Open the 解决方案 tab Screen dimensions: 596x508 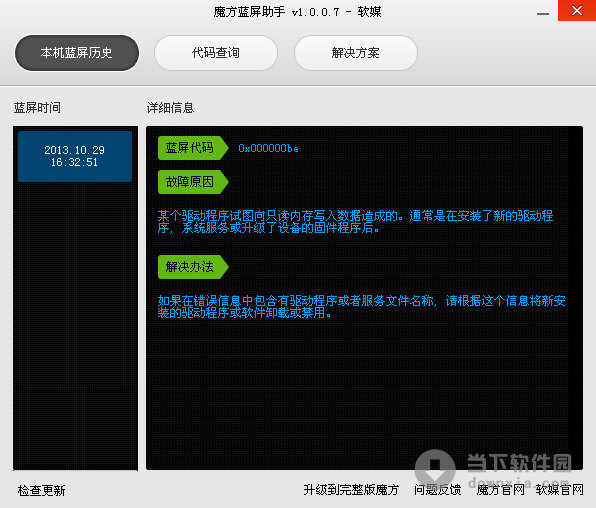356,53
